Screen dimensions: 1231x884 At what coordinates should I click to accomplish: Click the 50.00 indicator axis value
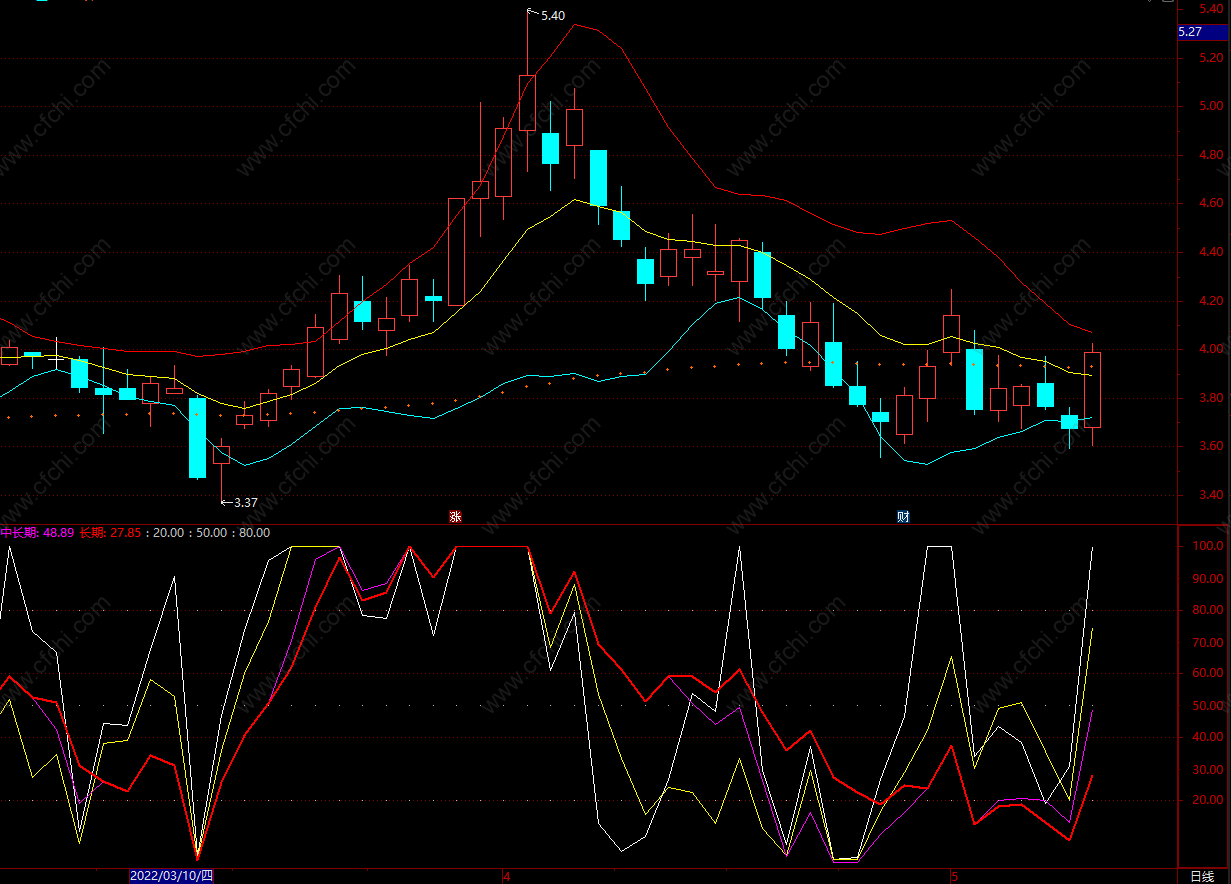click(1208, 706)
